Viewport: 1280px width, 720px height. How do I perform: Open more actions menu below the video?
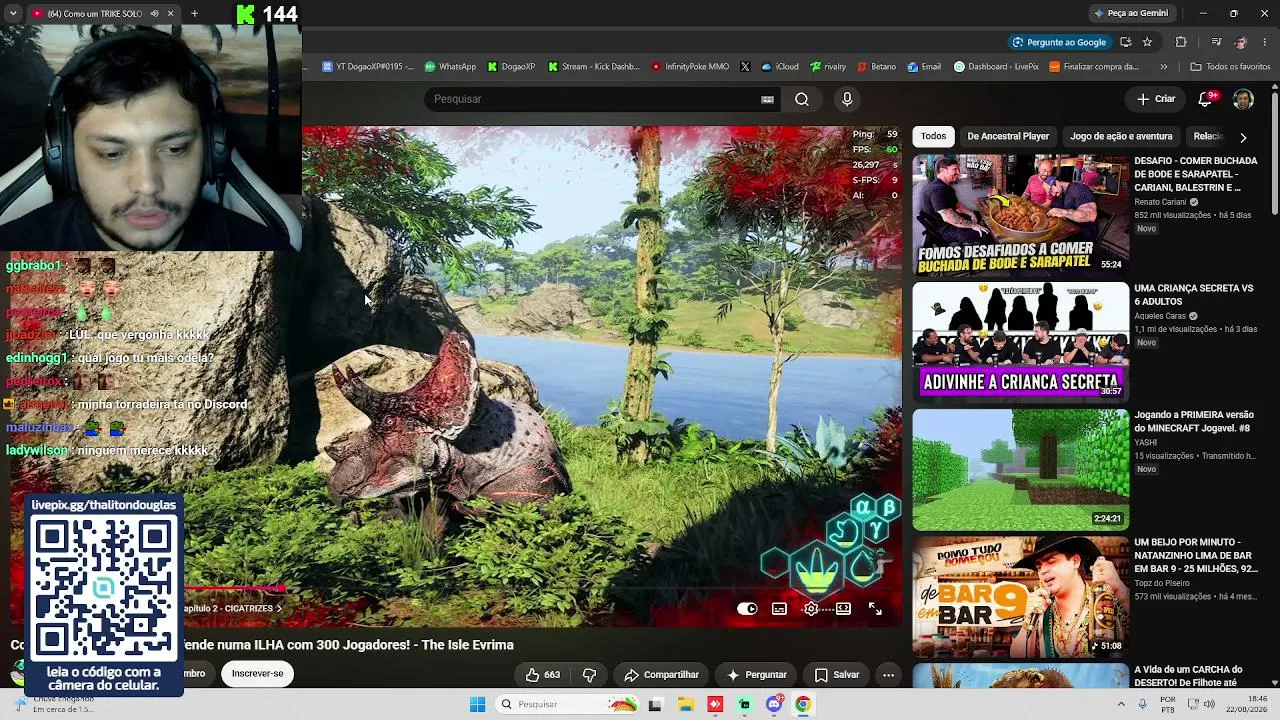point(888,675)
